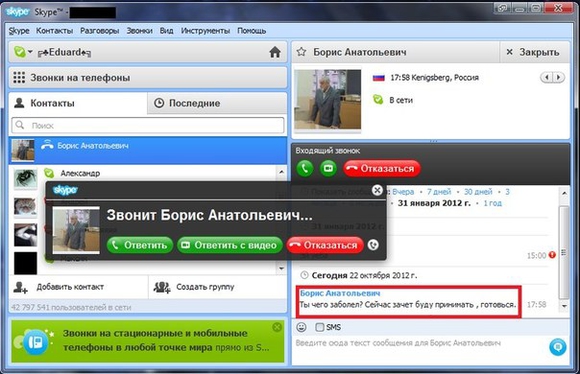
Task: Answer with video using green camera icon
Action: pos(328,168)
